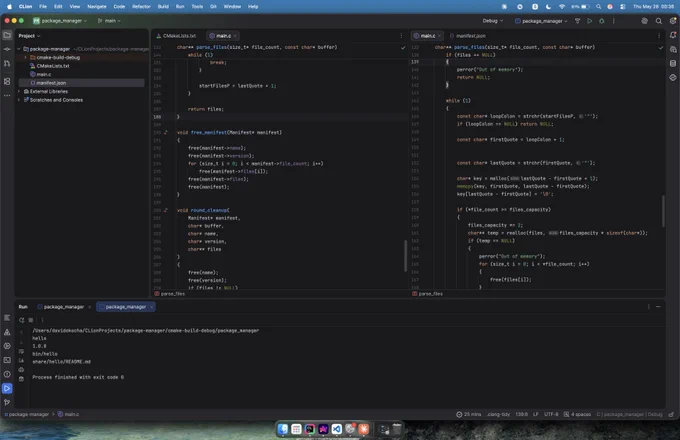Expand External Libraries node
Viewport: 680px width, 440px height.
[19, 91]
